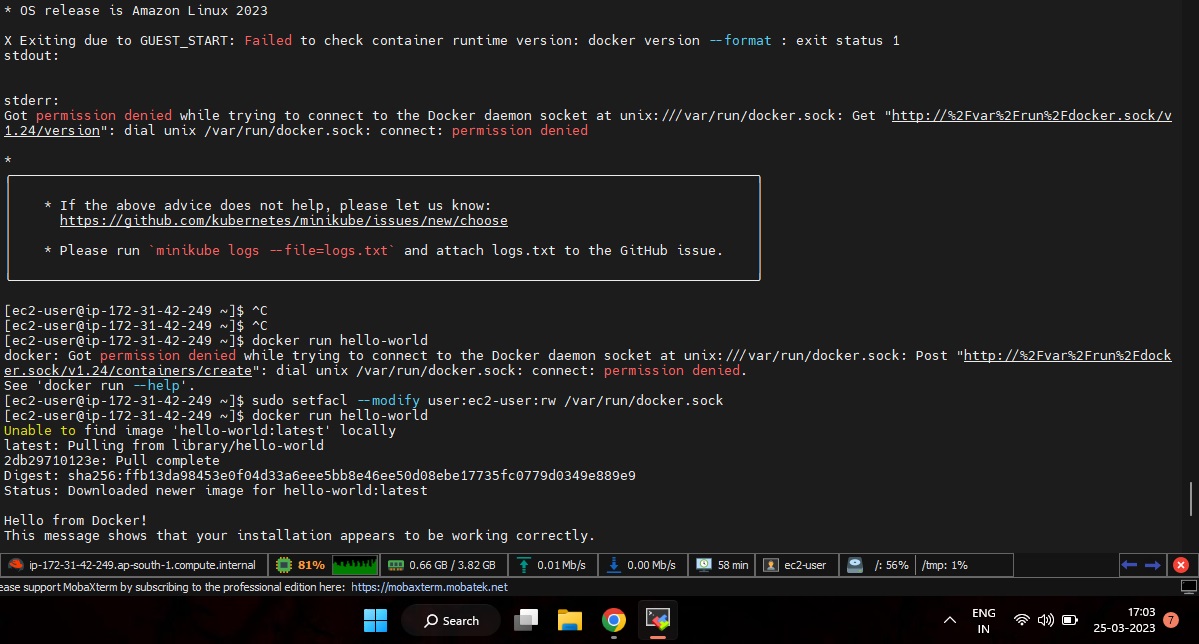Click the RAM icon showing 0.66 GB / 3.82 GB

click(399, 565)
